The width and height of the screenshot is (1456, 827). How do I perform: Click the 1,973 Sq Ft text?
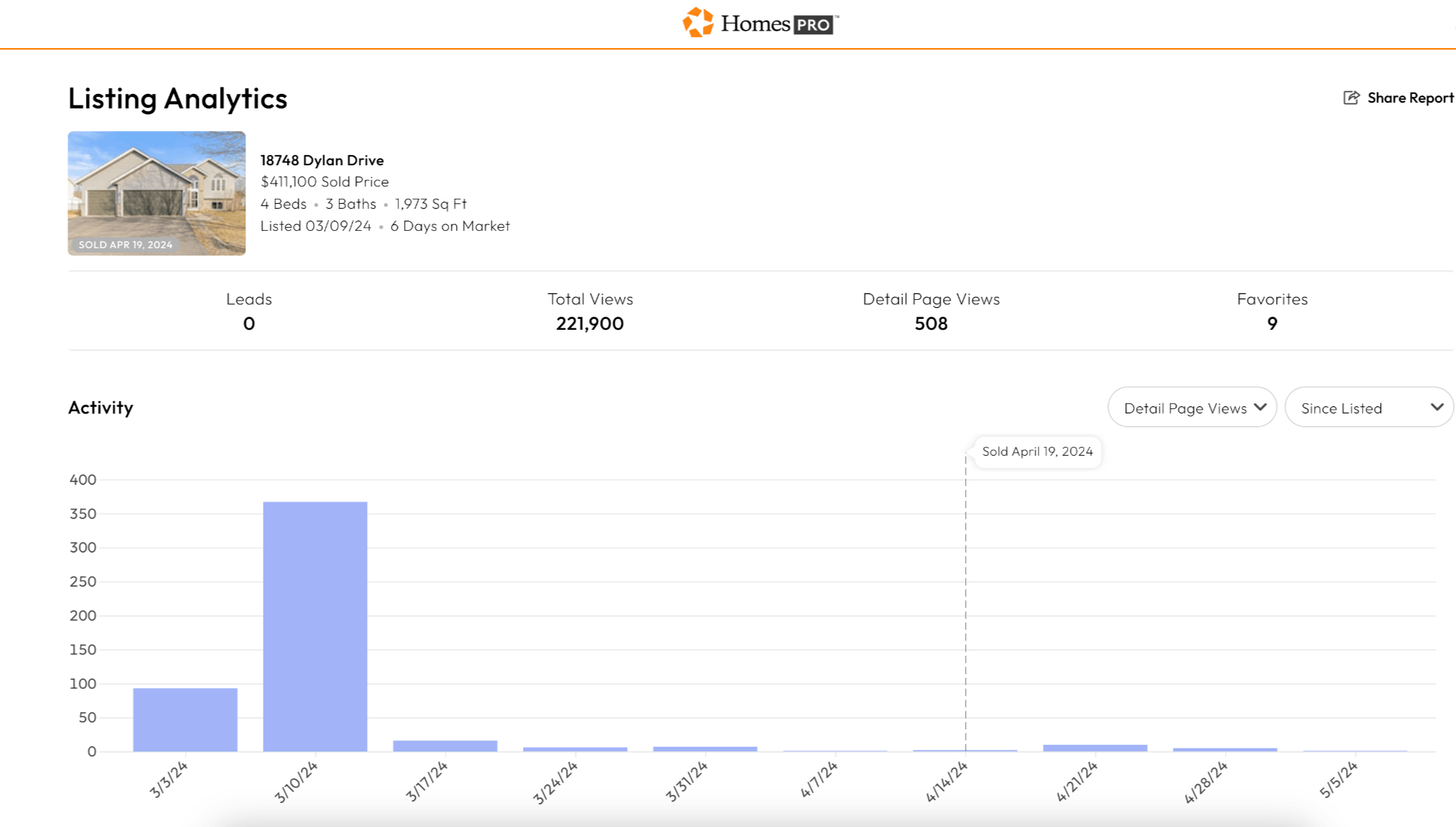[430, 205]
